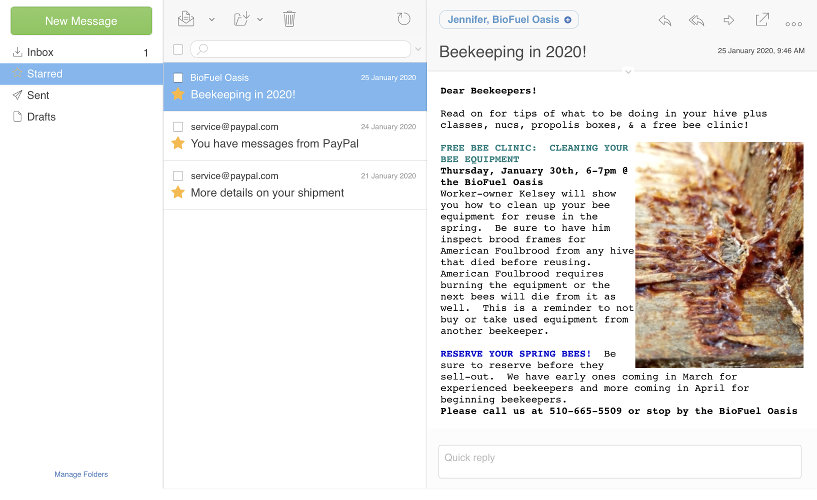This screenshot has width=817, height=500.
Task: Open the three-dots more actions menu
Action: (794, 22)
